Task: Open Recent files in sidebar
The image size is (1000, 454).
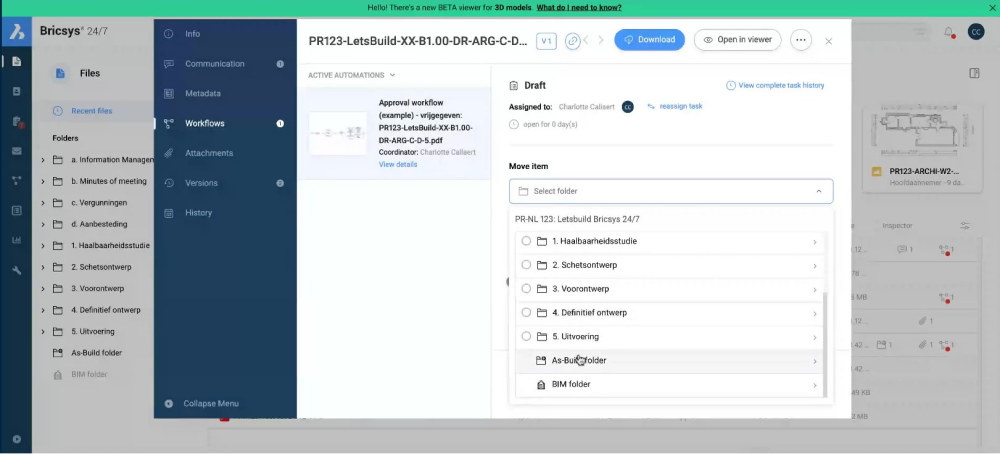Action: pyautogui.click(x=91, y=111)
